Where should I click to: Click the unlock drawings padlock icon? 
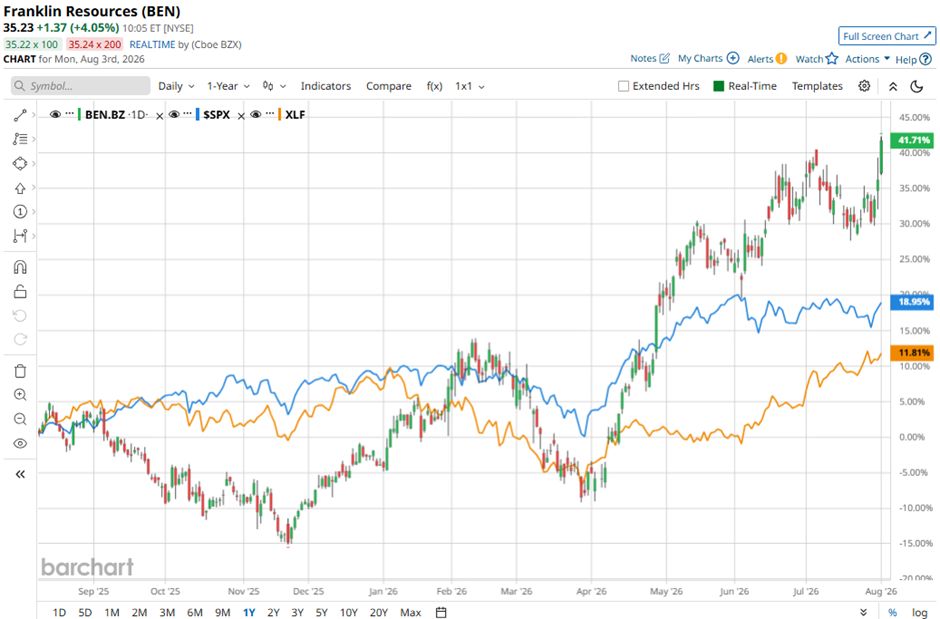pos(20,291)
